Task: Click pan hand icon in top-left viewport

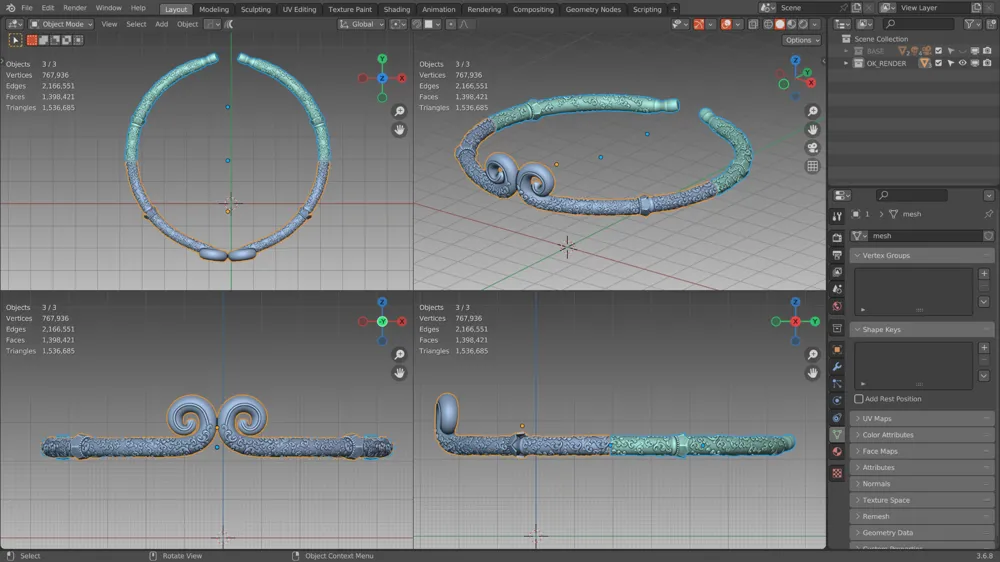Action: pos(399,129)
